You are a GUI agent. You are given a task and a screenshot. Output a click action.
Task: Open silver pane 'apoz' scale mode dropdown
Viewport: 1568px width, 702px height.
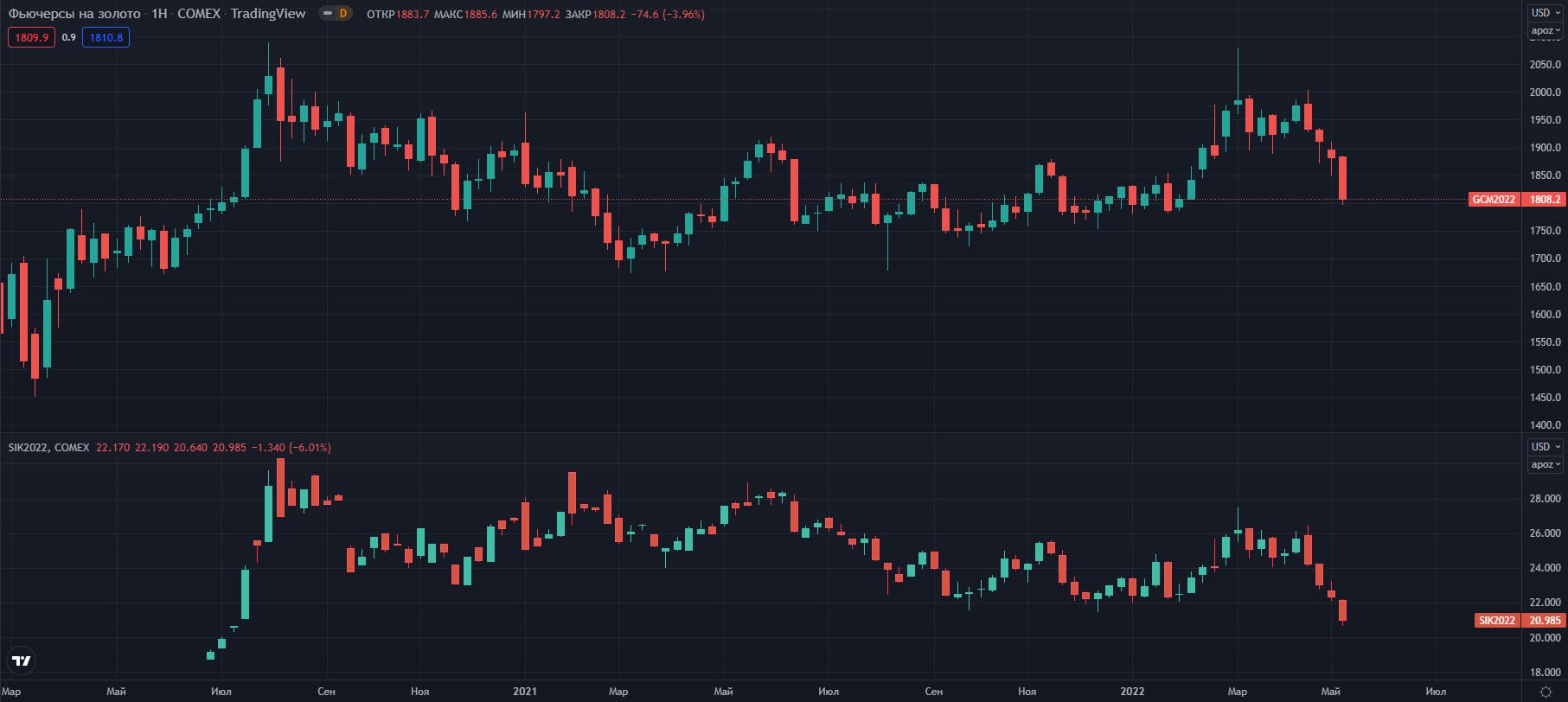pos(1545,464)
